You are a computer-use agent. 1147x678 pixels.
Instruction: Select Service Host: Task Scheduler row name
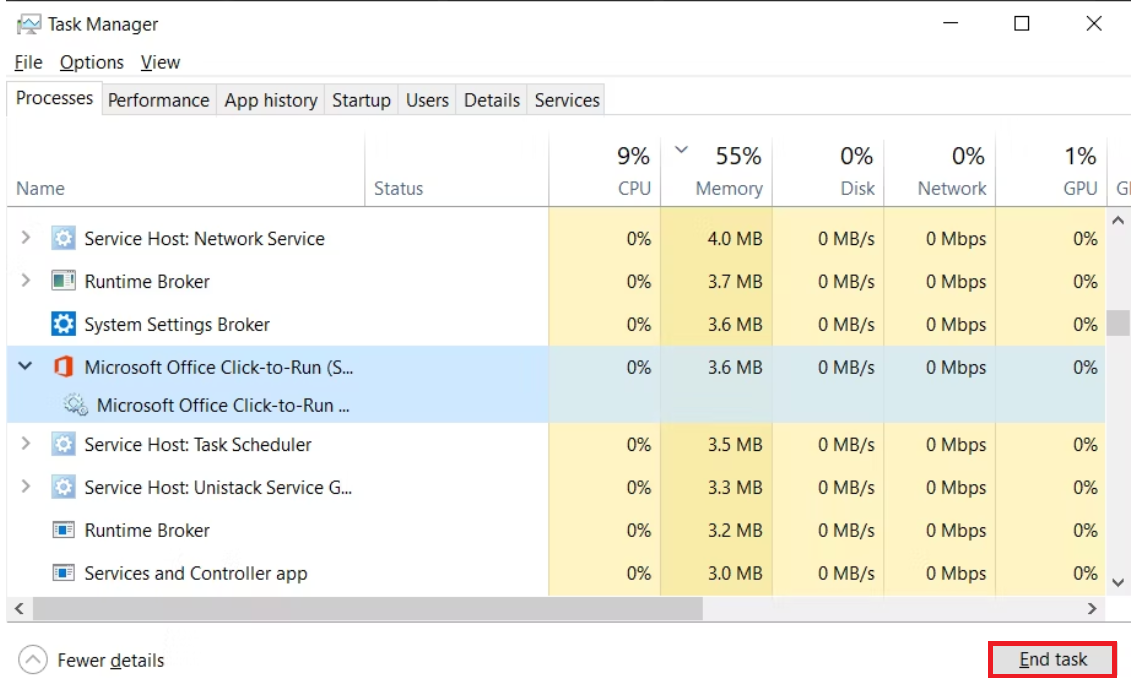coord(198,444)
